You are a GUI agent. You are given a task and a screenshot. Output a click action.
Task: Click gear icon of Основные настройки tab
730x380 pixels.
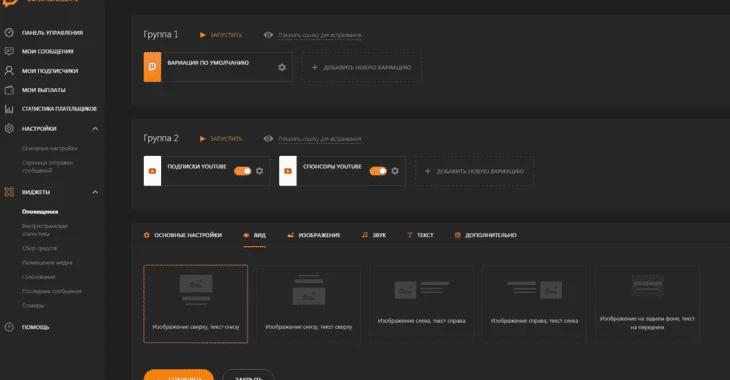click(x=147, y=235)
